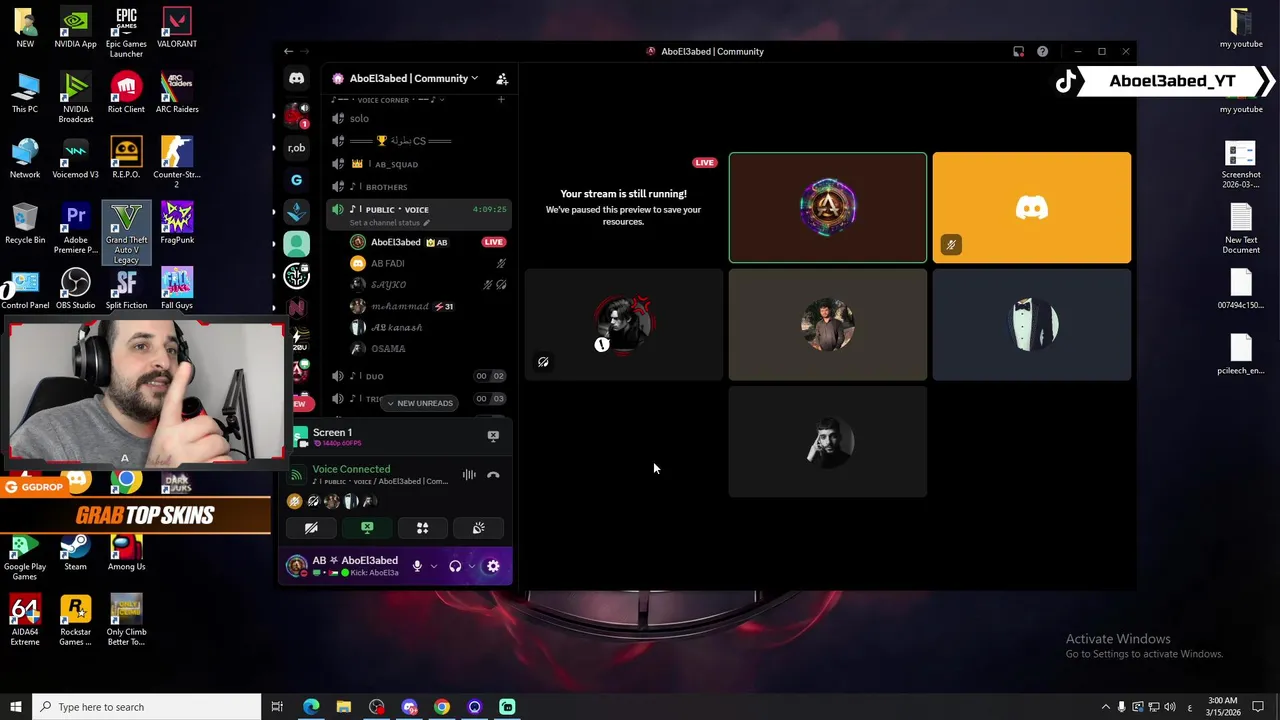Join the AB_SQUAD voice channel
This screenshot has width=1280, height=720.
[418, 164]
